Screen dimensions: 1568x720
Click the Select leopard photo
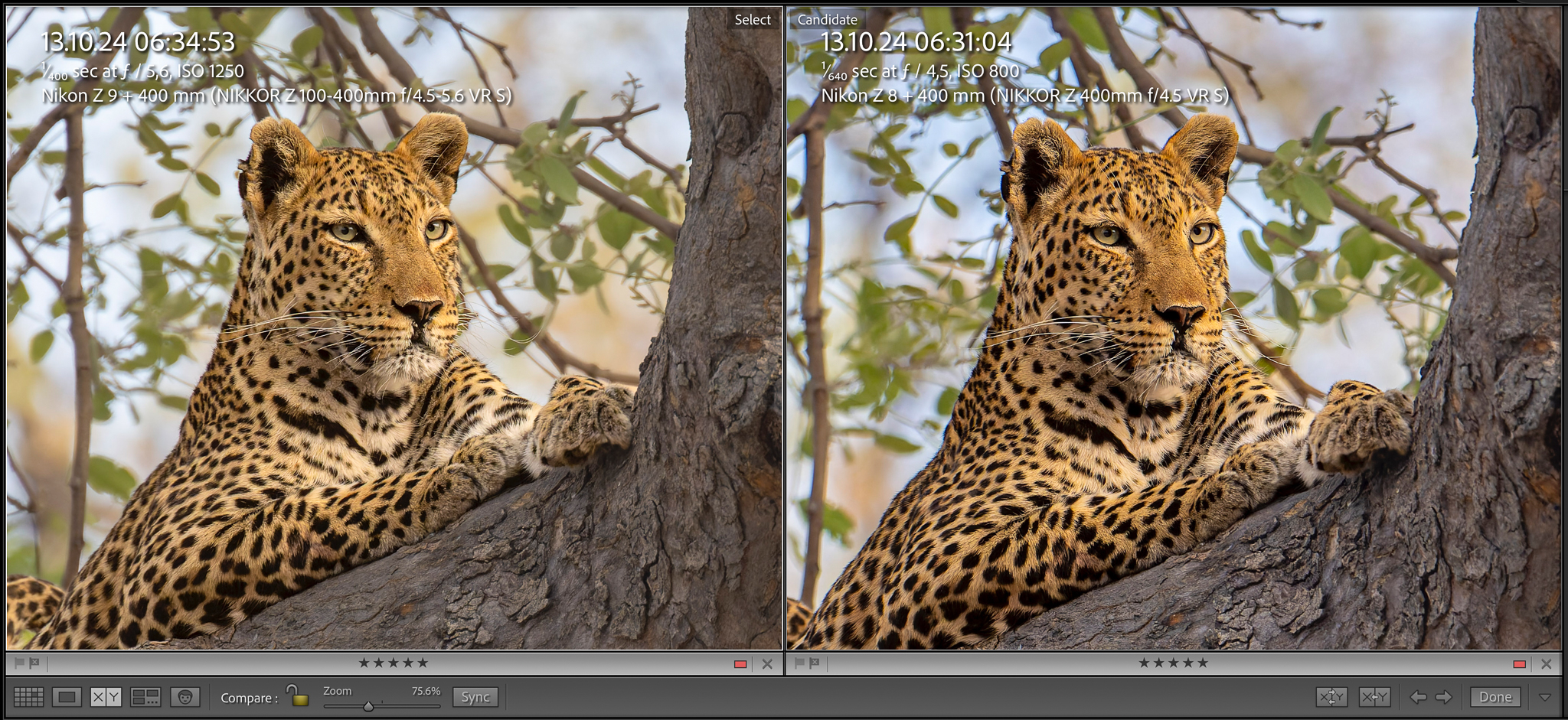coord(394,329)
